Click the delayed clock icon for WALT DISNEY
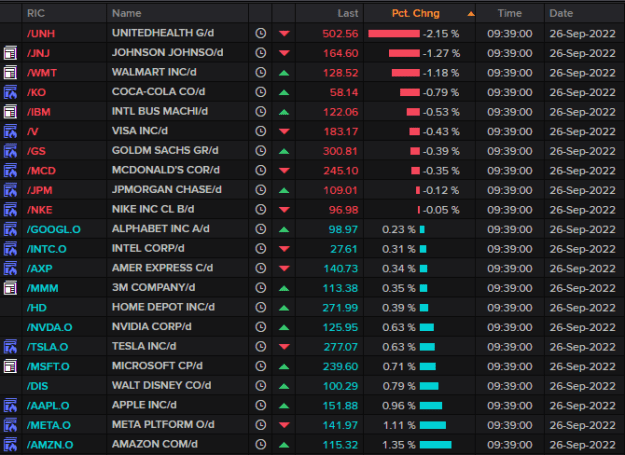Image resolution: width=625 pixels, height=455 pixels. coord(261,386)
